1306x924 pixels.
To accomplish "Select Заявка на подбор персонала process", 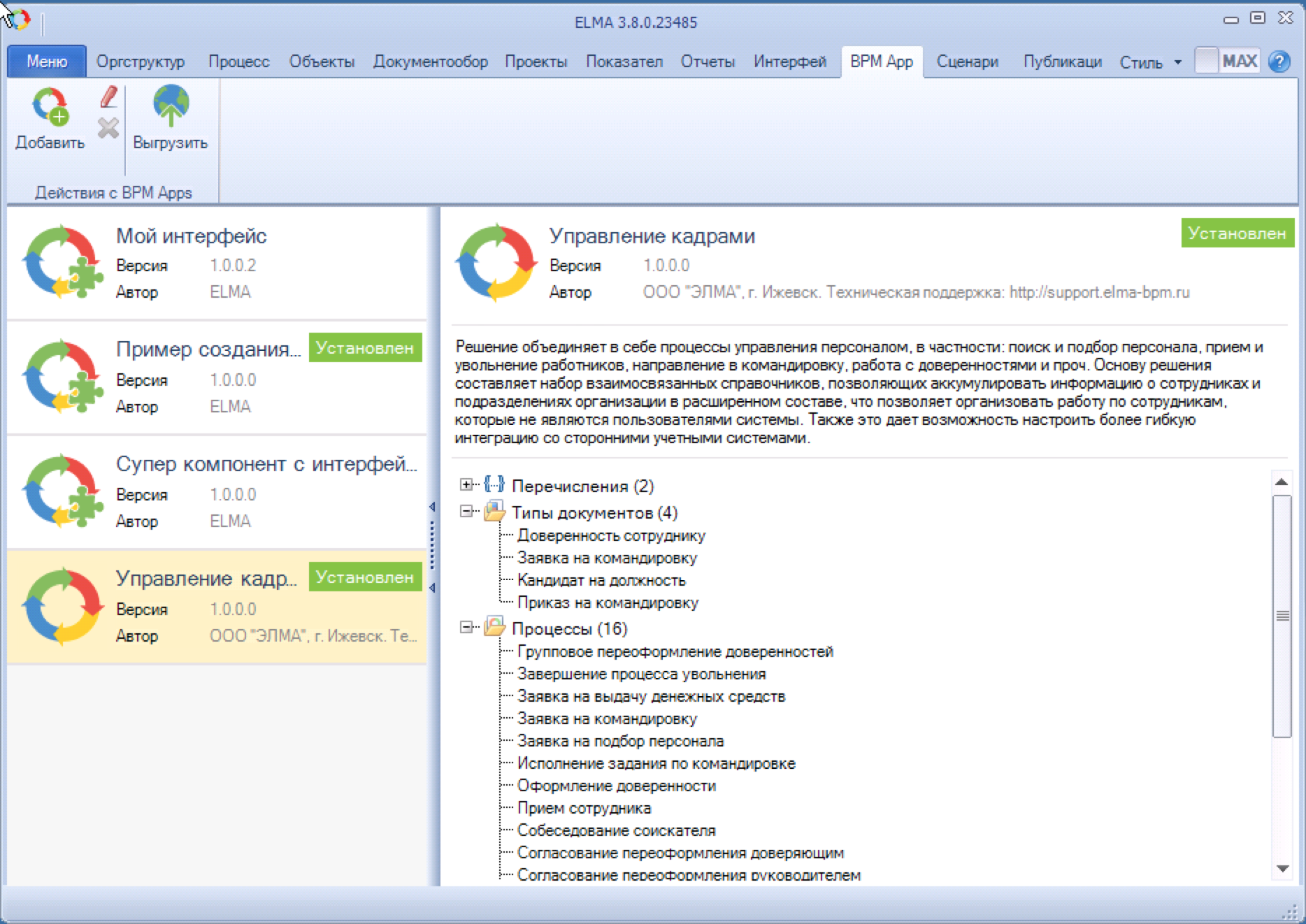I will coord(620,741).
